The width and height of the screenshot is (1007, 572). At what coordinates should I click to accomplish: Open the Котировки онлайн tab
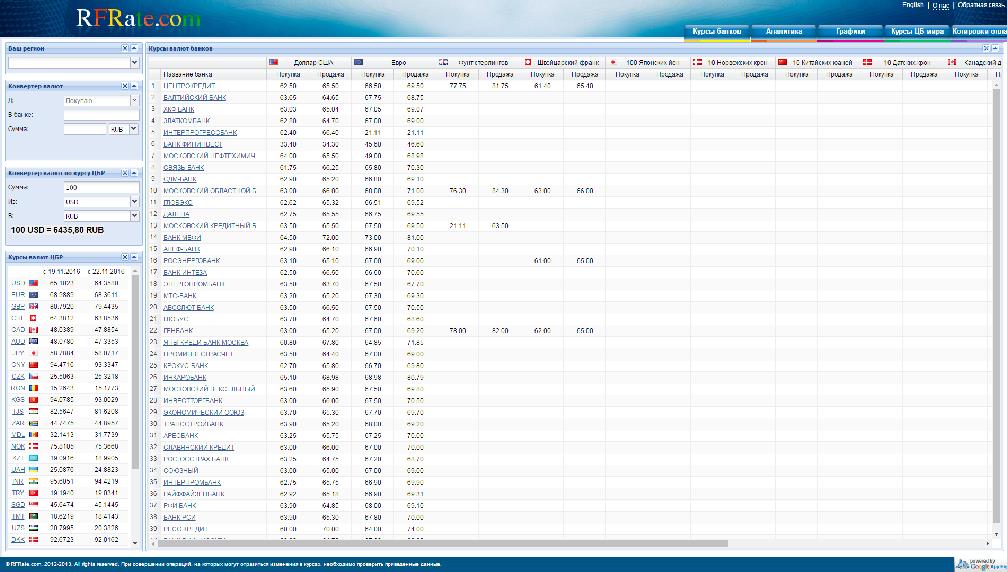click(x=979, y=31)
